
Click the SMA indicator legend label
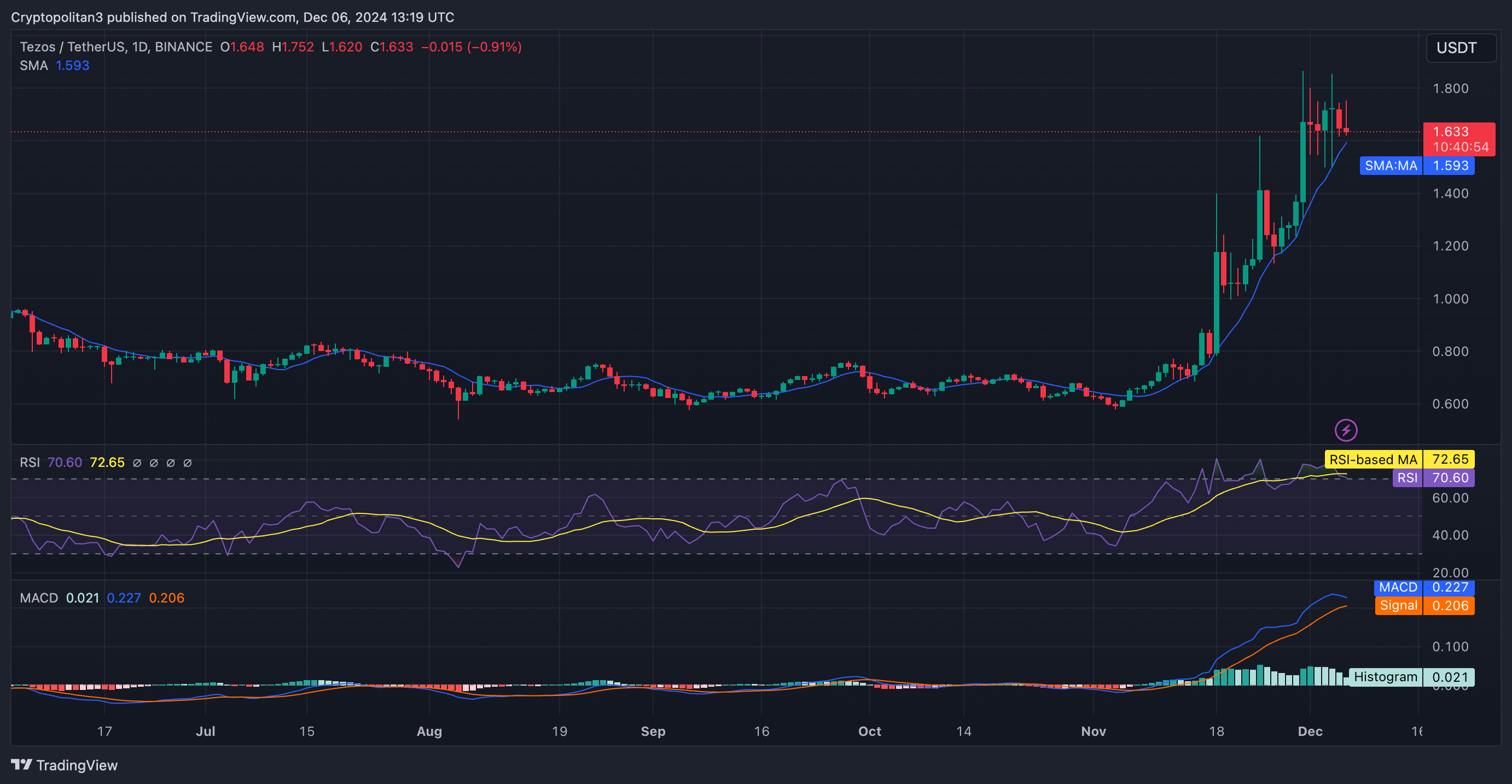(x=33, y=66)
